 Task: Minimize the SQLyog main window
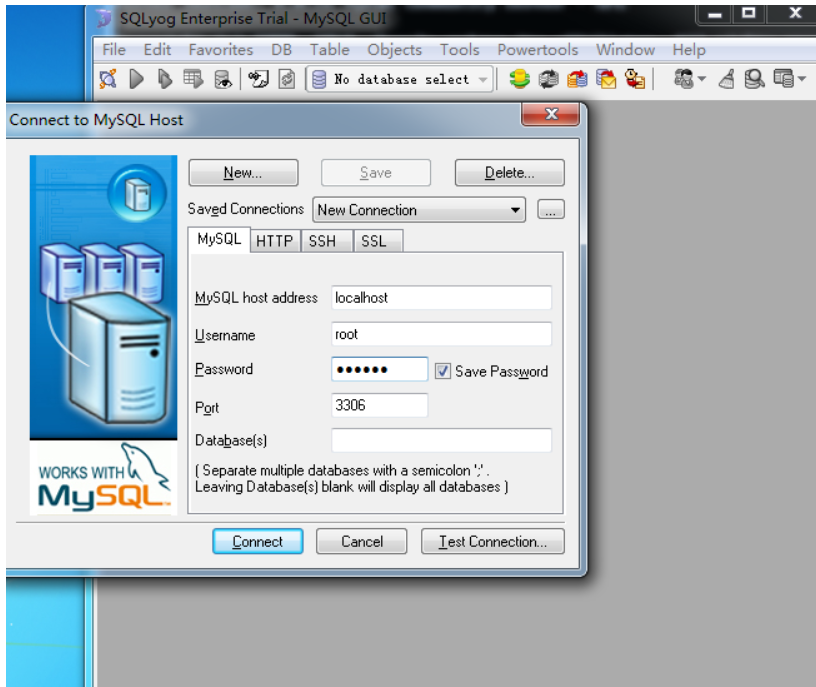tap(715, 14)
